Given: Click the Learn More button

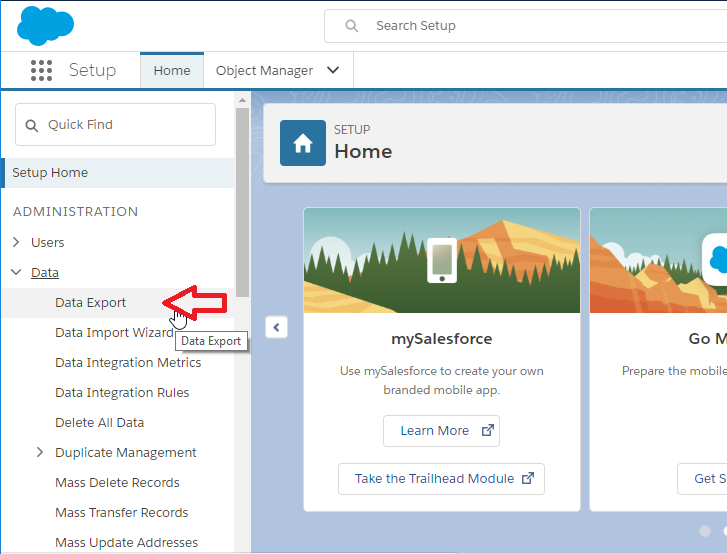Looking at the screenshot, I should [x=441, y=431].
